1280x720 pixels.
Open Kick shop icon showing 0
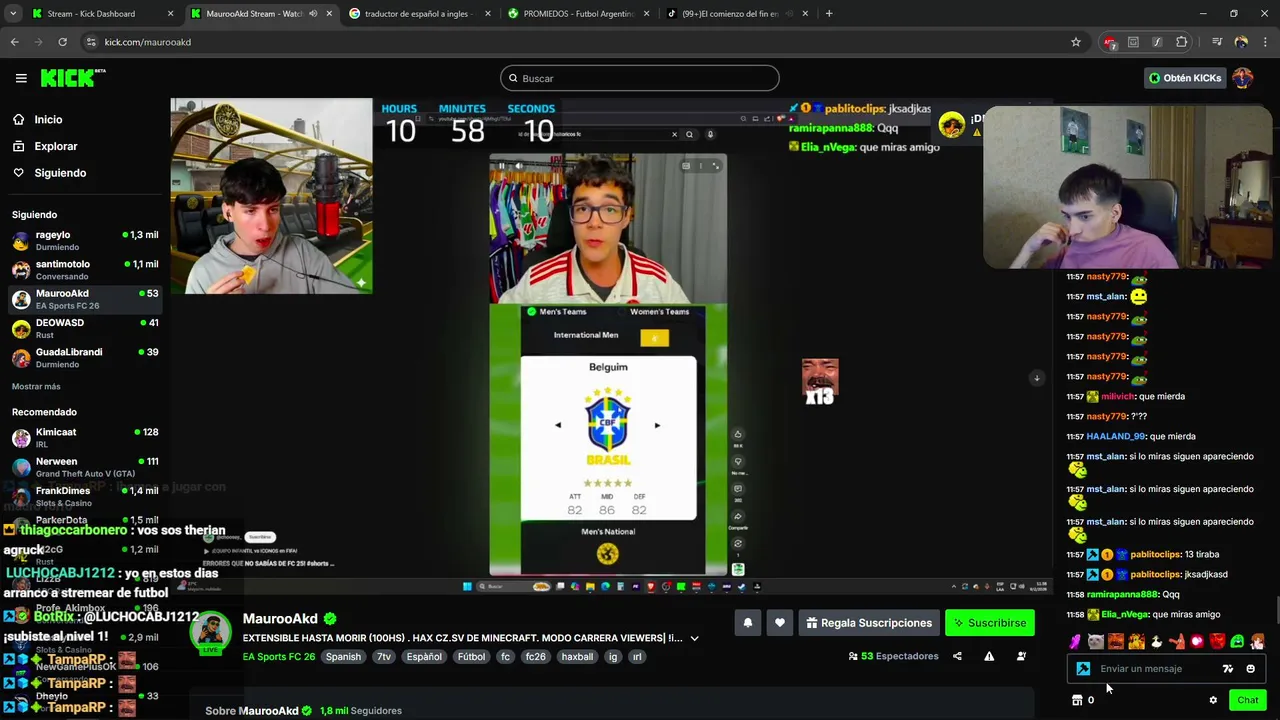(1083, 700)
